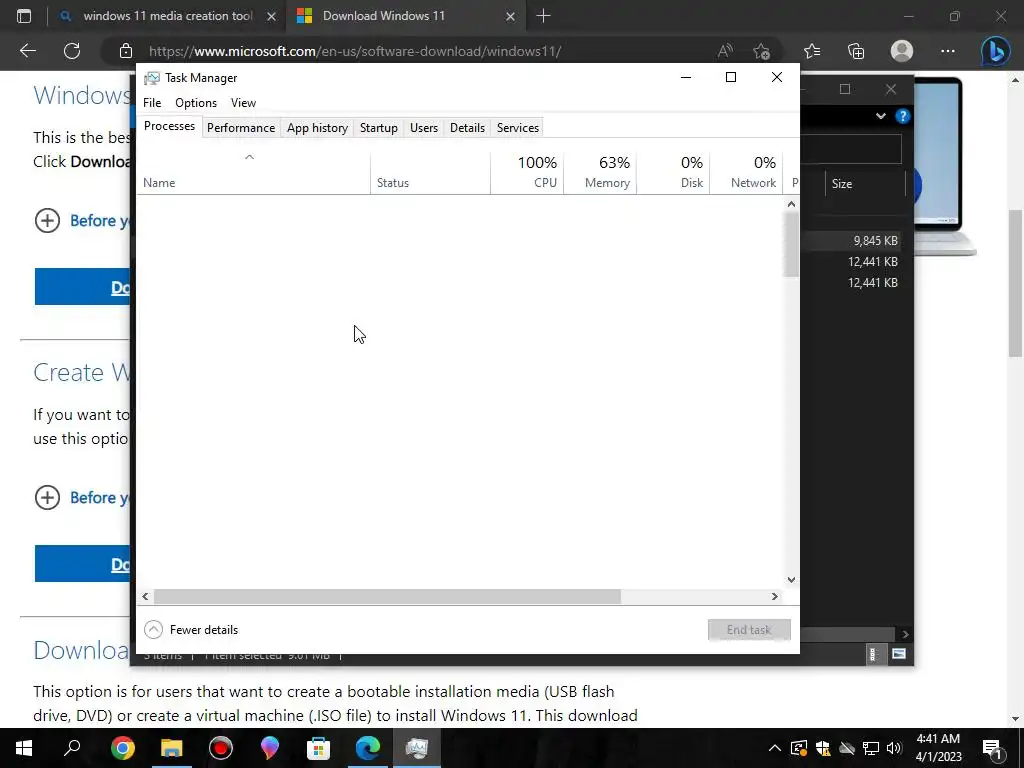This screenshot has height=768, width=1024.
Task: Select the 9,845 KB file row
Action: [853, 241]
